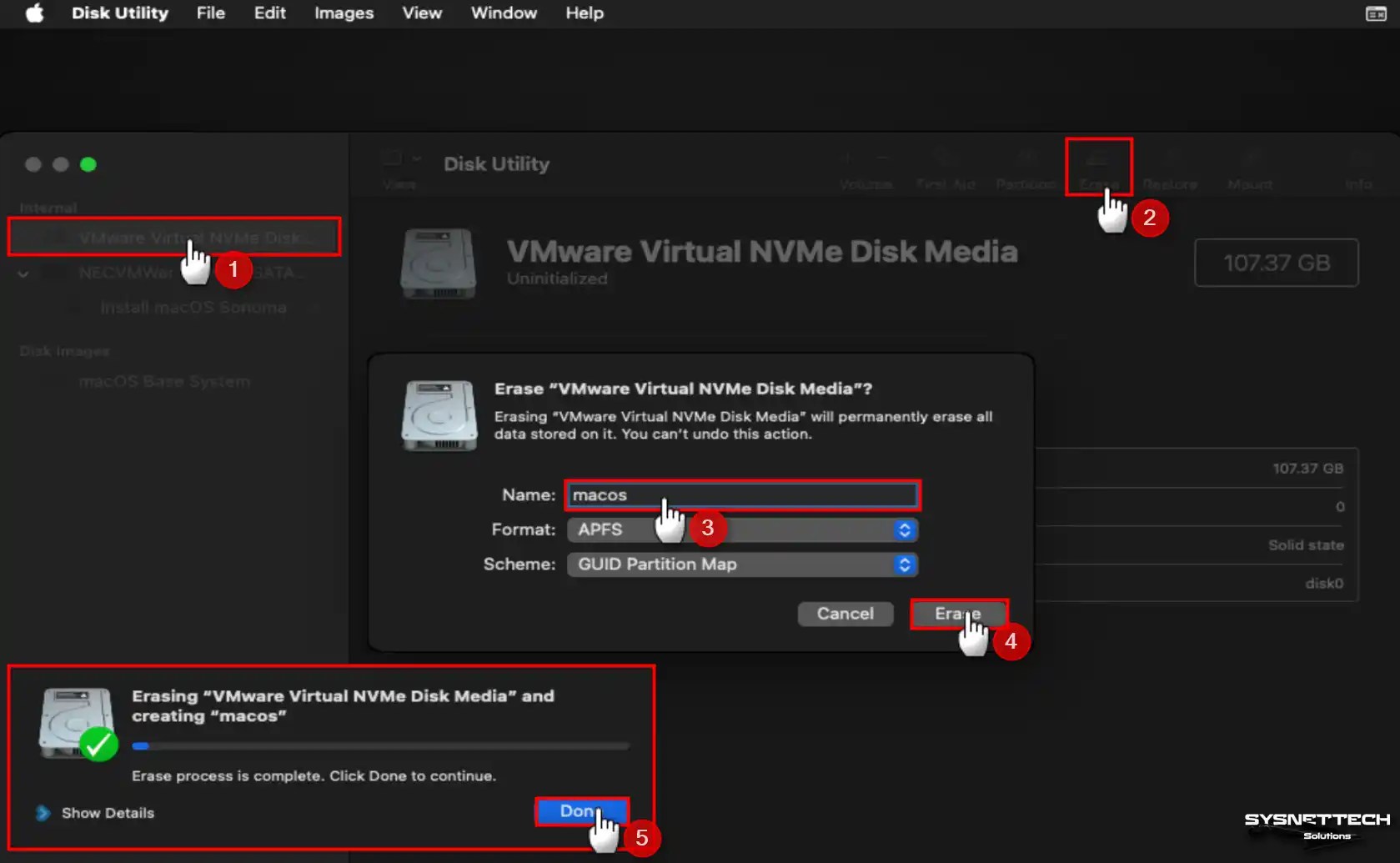The height and width of the screenshot is (863, 1400).
Task: Open the Help menu
Action: click(585, 13)
